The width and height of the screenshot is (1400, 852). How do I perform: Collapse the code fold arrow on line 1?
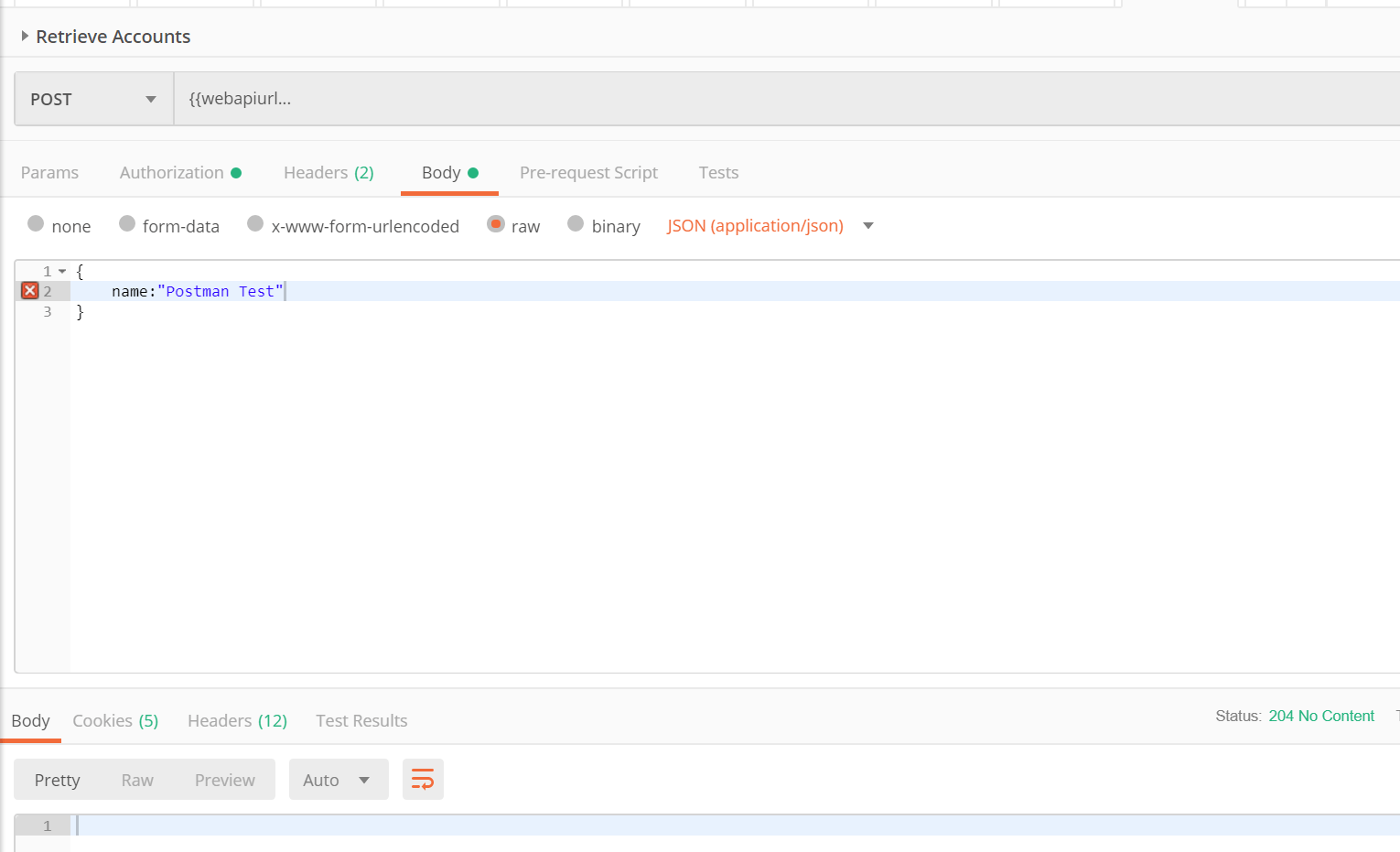tap(62, 272)
